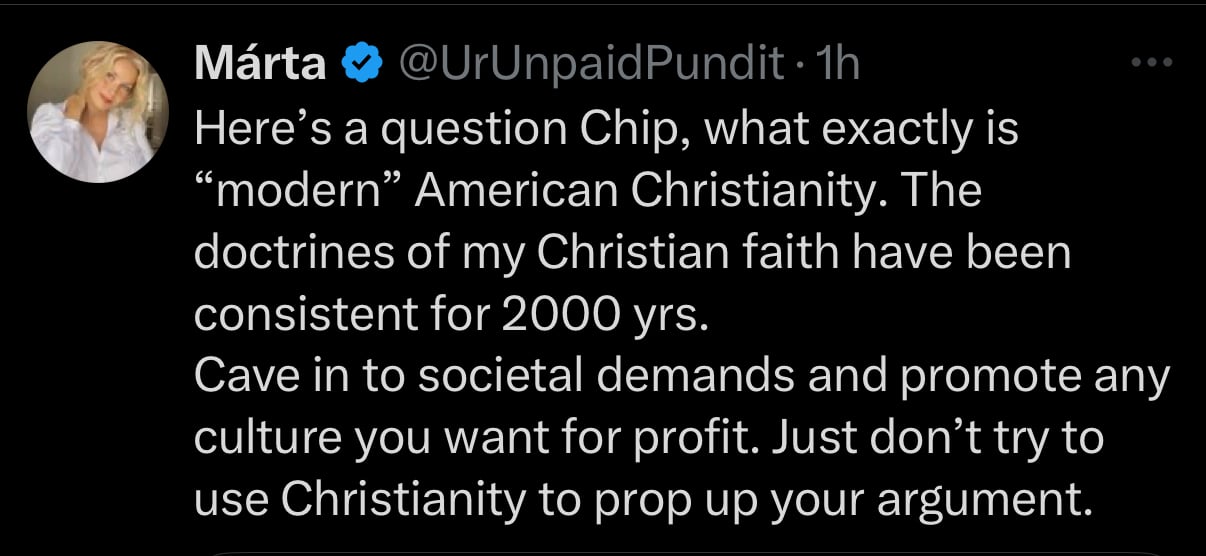Click the display name Márta
1206x556 pixels.
pyautogui.click(x=261, y=65)
